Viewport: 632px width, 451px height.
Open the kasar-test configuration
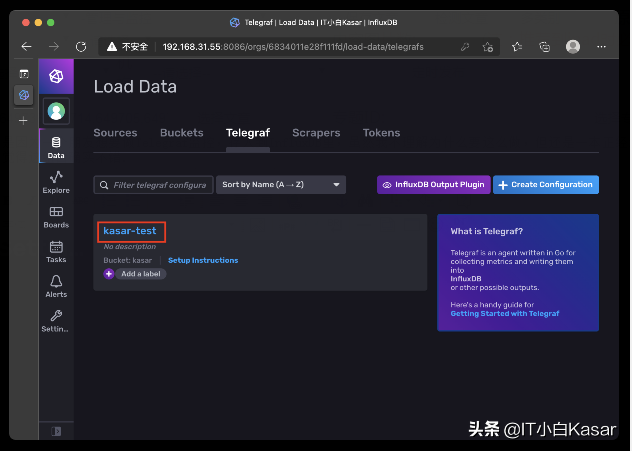[130, 231]
